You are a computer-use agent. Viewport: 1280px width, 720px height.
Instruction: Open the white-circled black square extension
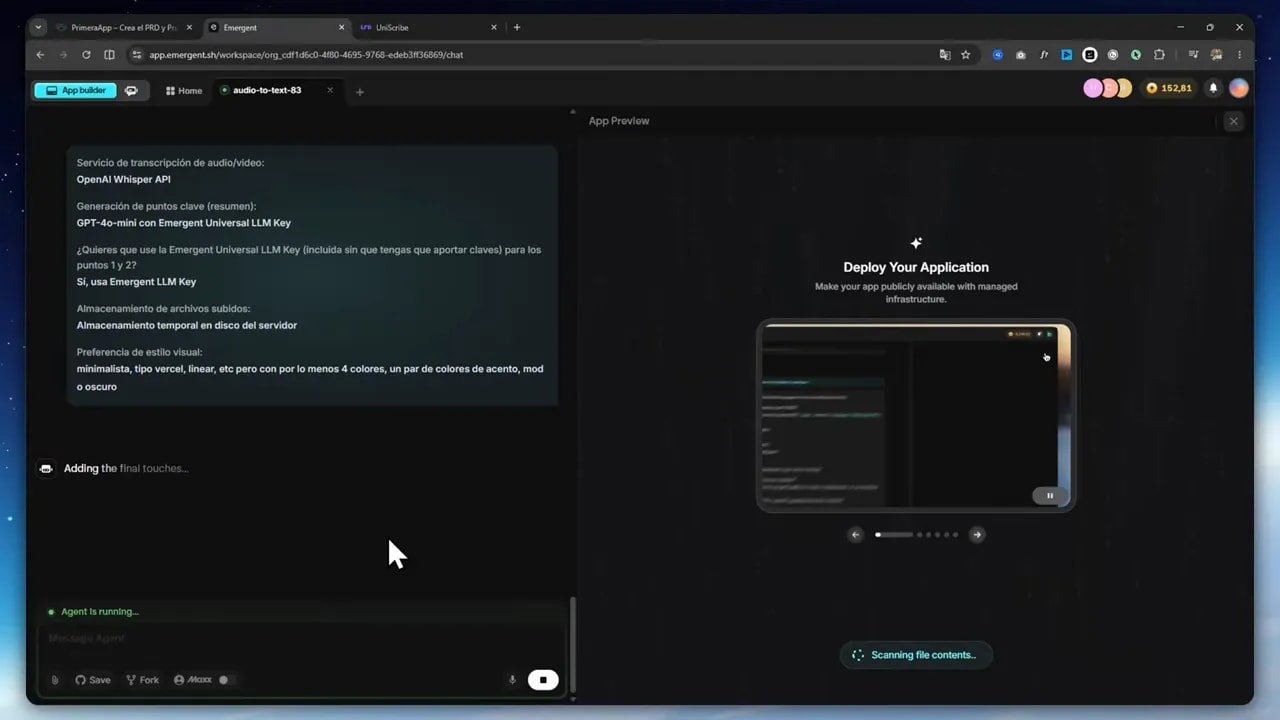pyautogui.click(x=1090, y=55)
